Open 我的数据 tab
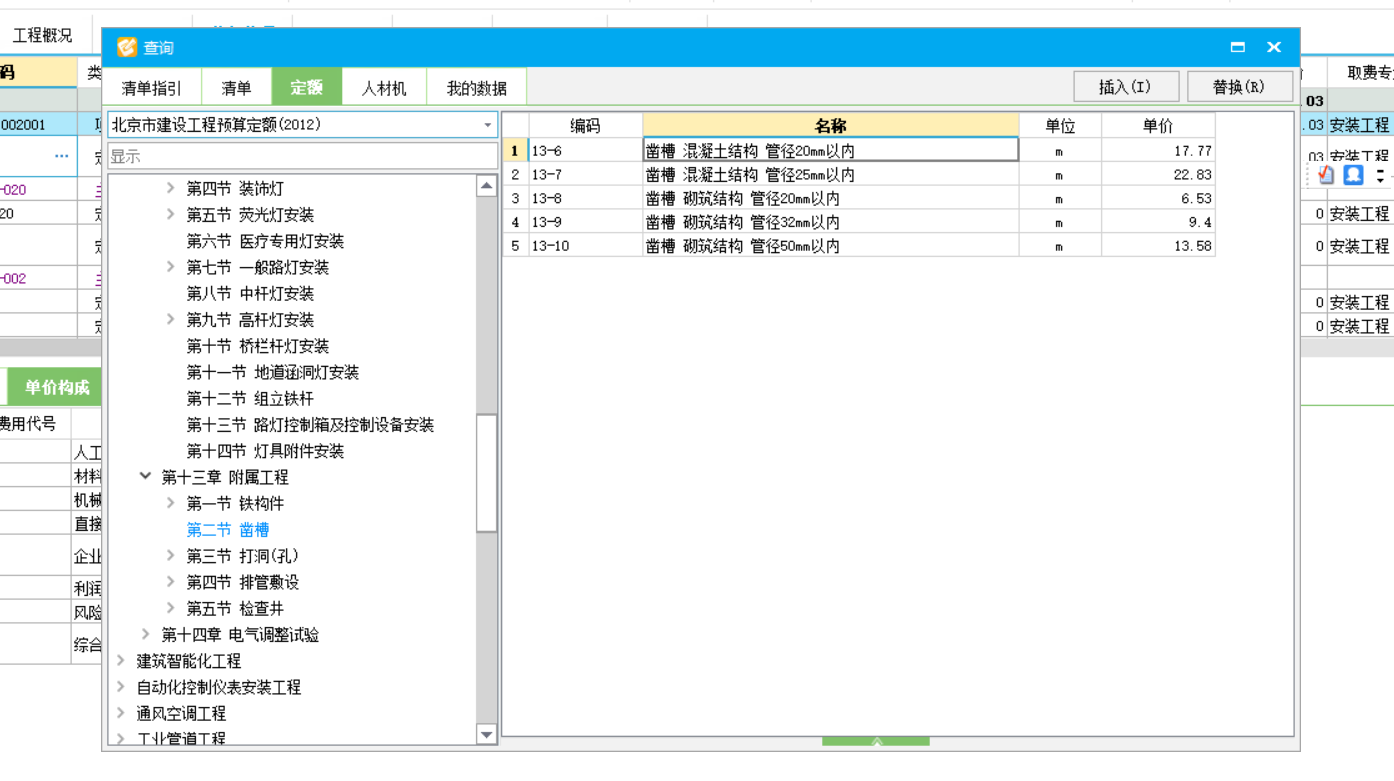Image resolution: width=1394 pixels, height=781 pixels. coord(476,88)
